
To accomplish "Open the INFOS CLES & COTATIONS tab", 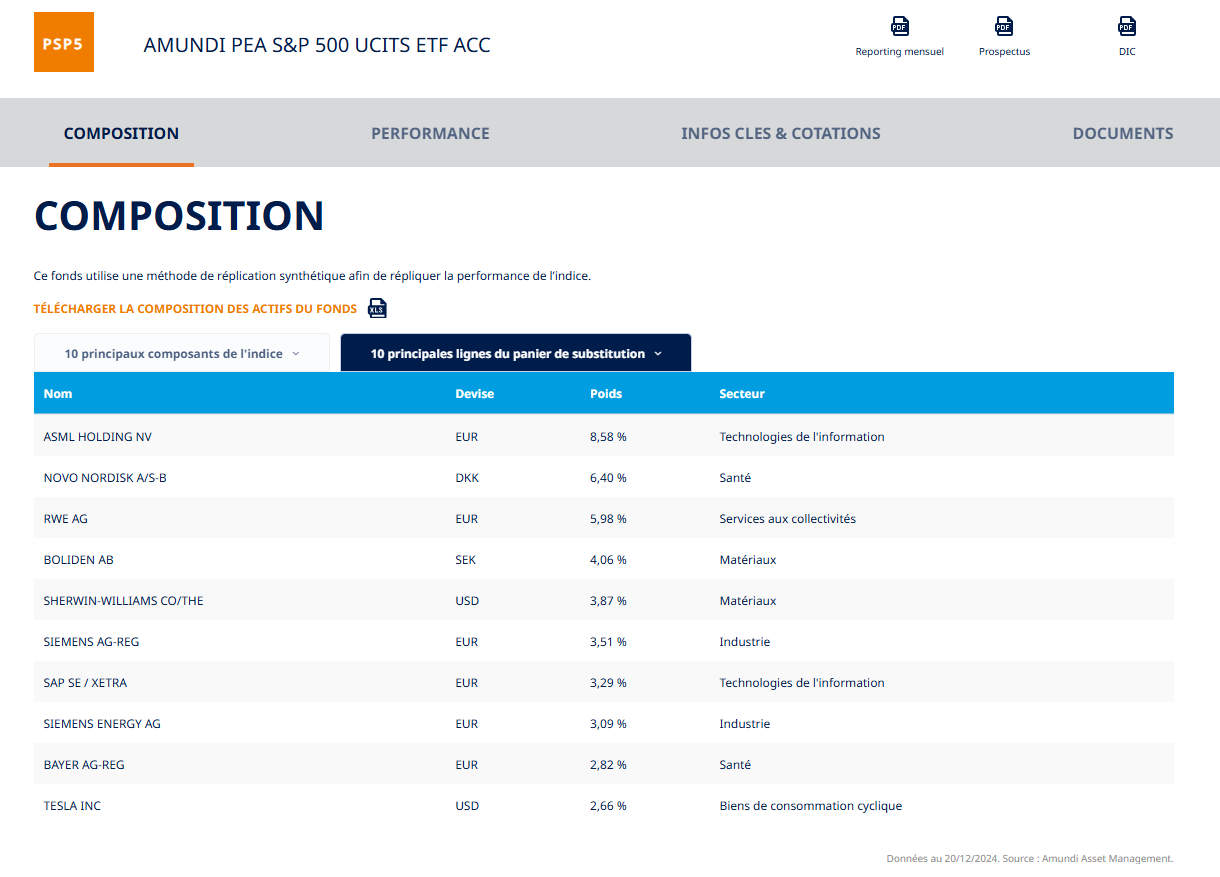I will (x=781, y=133).
